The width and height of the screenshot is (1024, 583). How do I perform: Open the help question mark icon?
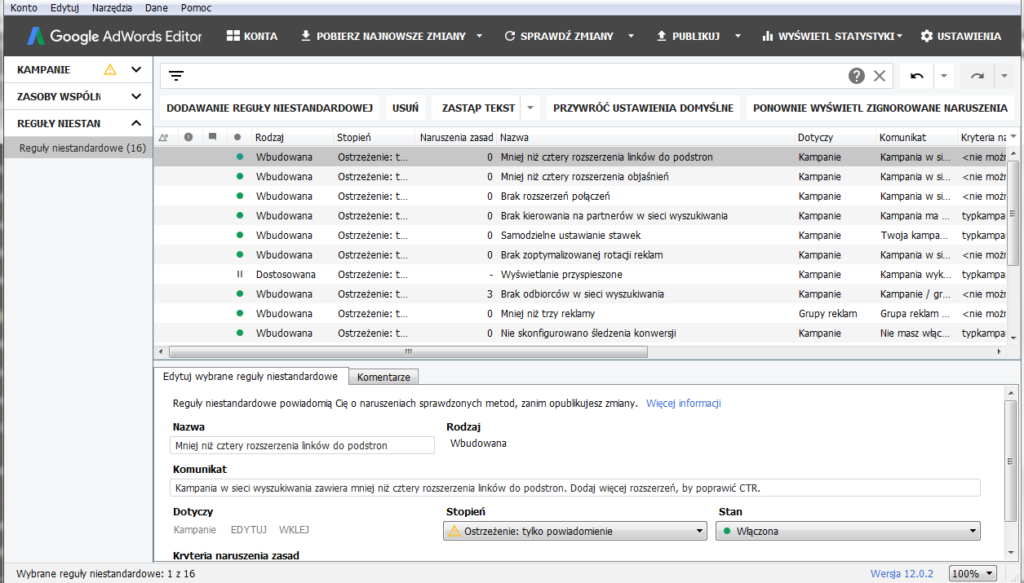[857, 76]
